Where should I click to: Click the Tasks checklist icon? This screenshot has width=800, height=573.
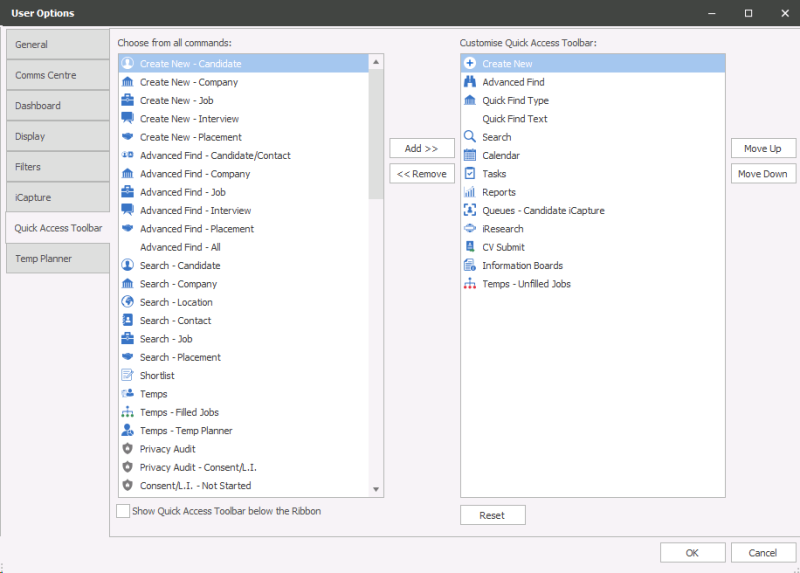[x=470, y=174]
